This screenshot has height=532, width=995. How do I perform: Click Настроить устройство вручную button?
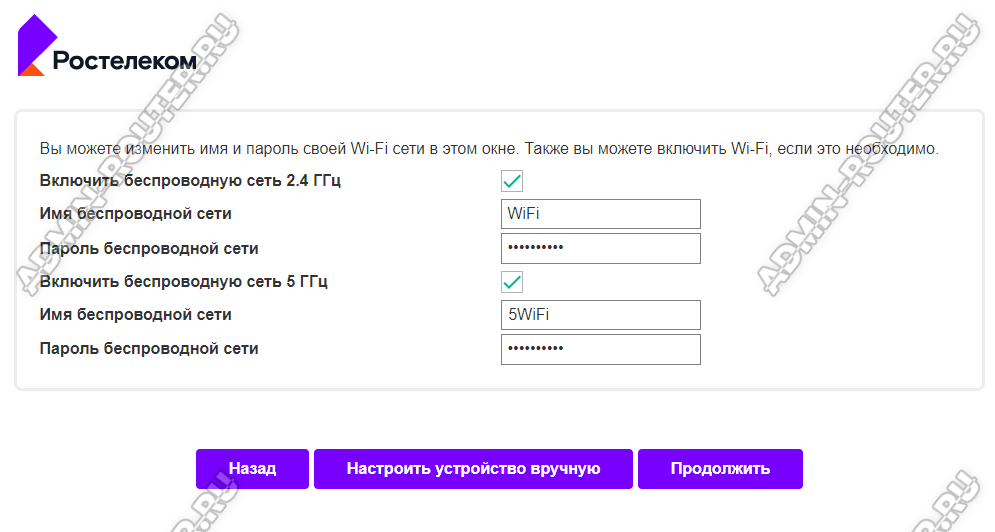tap(473, 468)
